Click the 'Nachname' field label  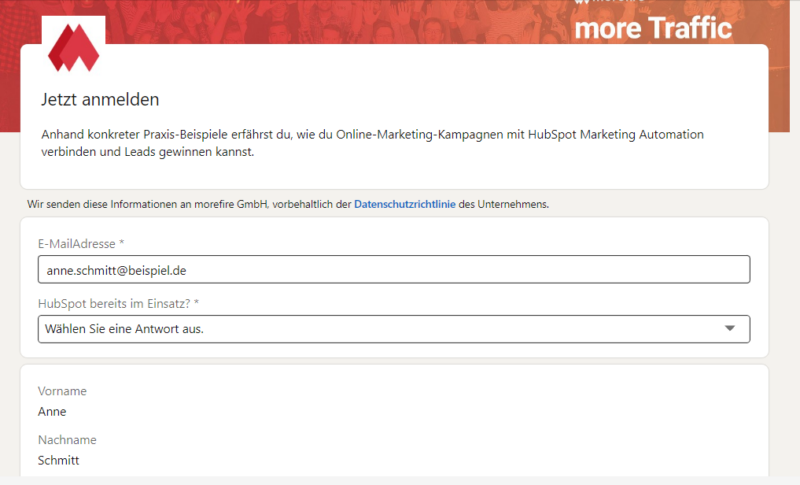click(67, 440)
